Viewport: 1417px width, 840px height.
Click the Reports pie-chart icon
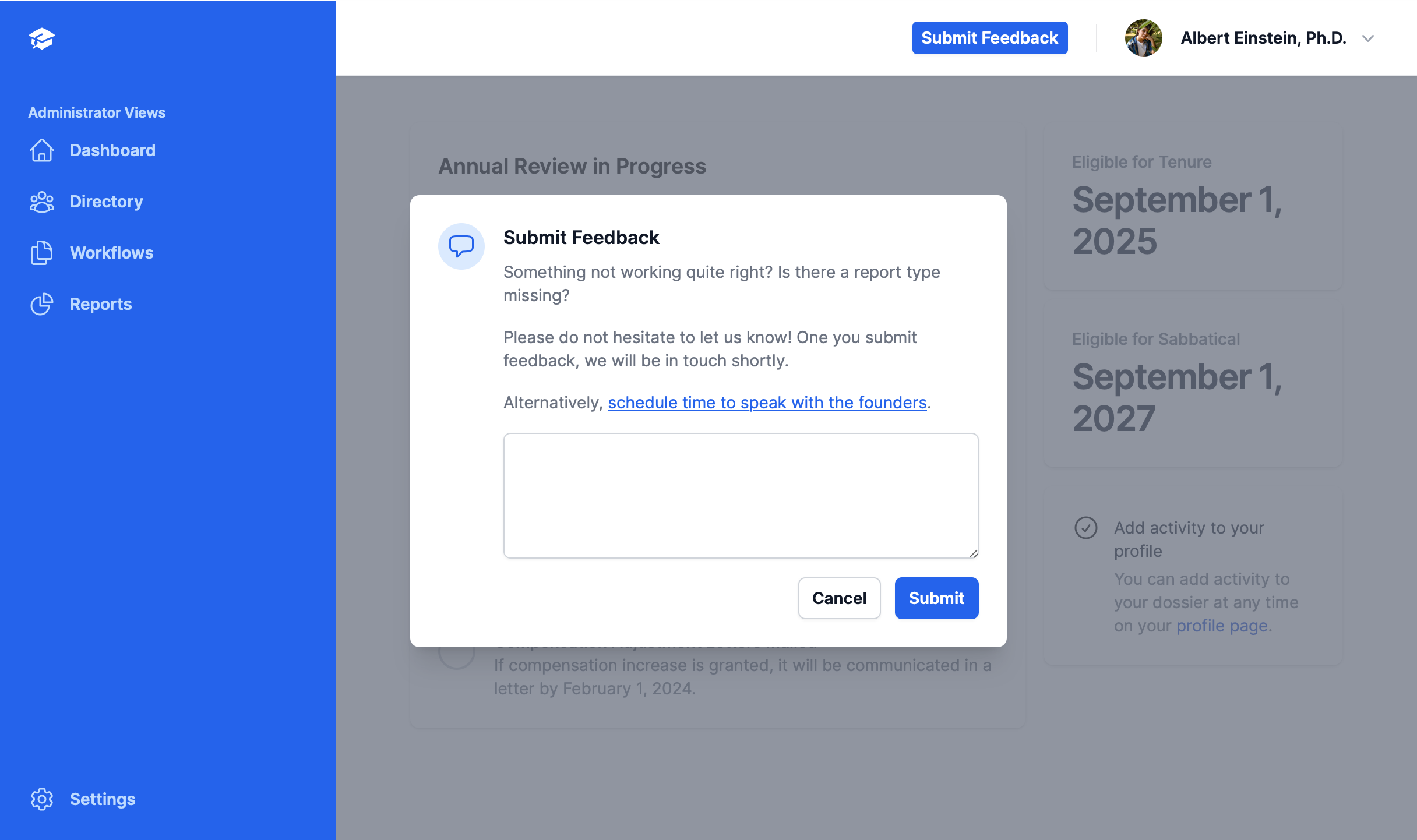pyautogui.click(x=42, y=304)
